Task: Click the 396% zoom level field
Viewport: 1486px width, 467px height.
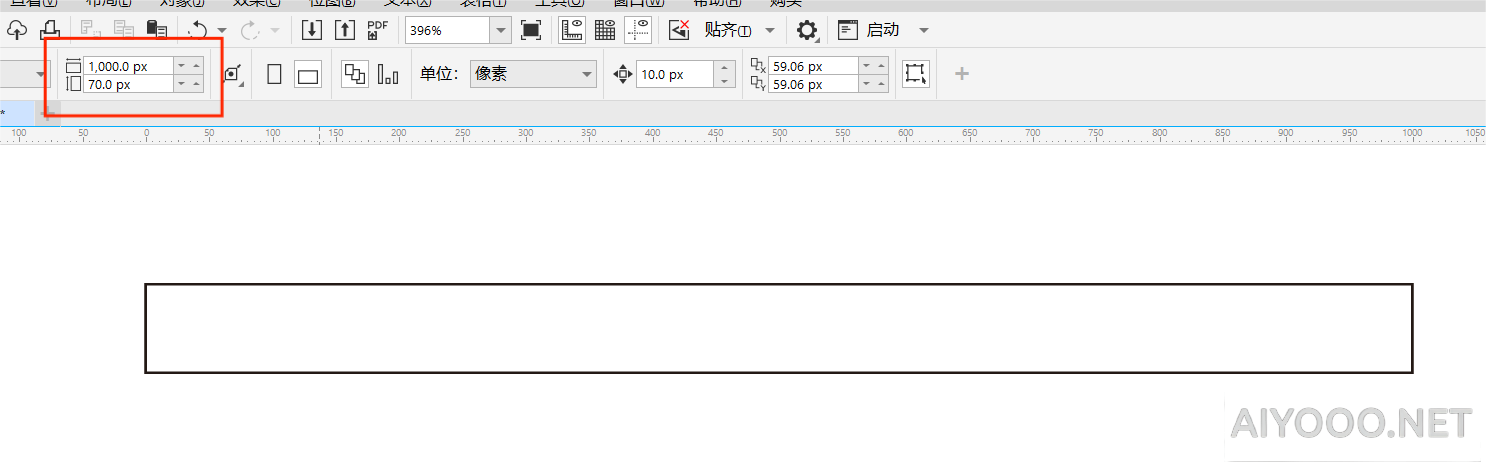Action: 448,30
